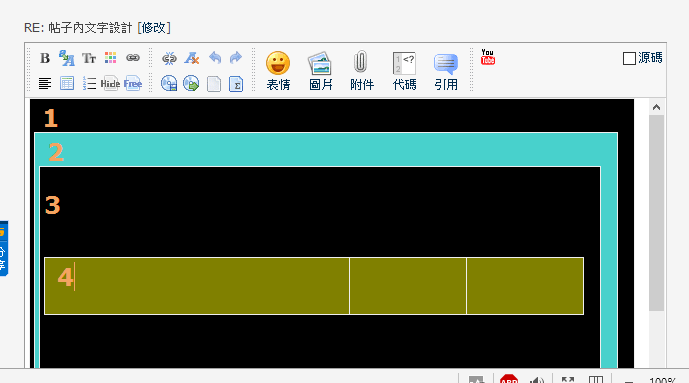Remove link with unlink icon
The image size is (689, 383).
coord(169,58)
